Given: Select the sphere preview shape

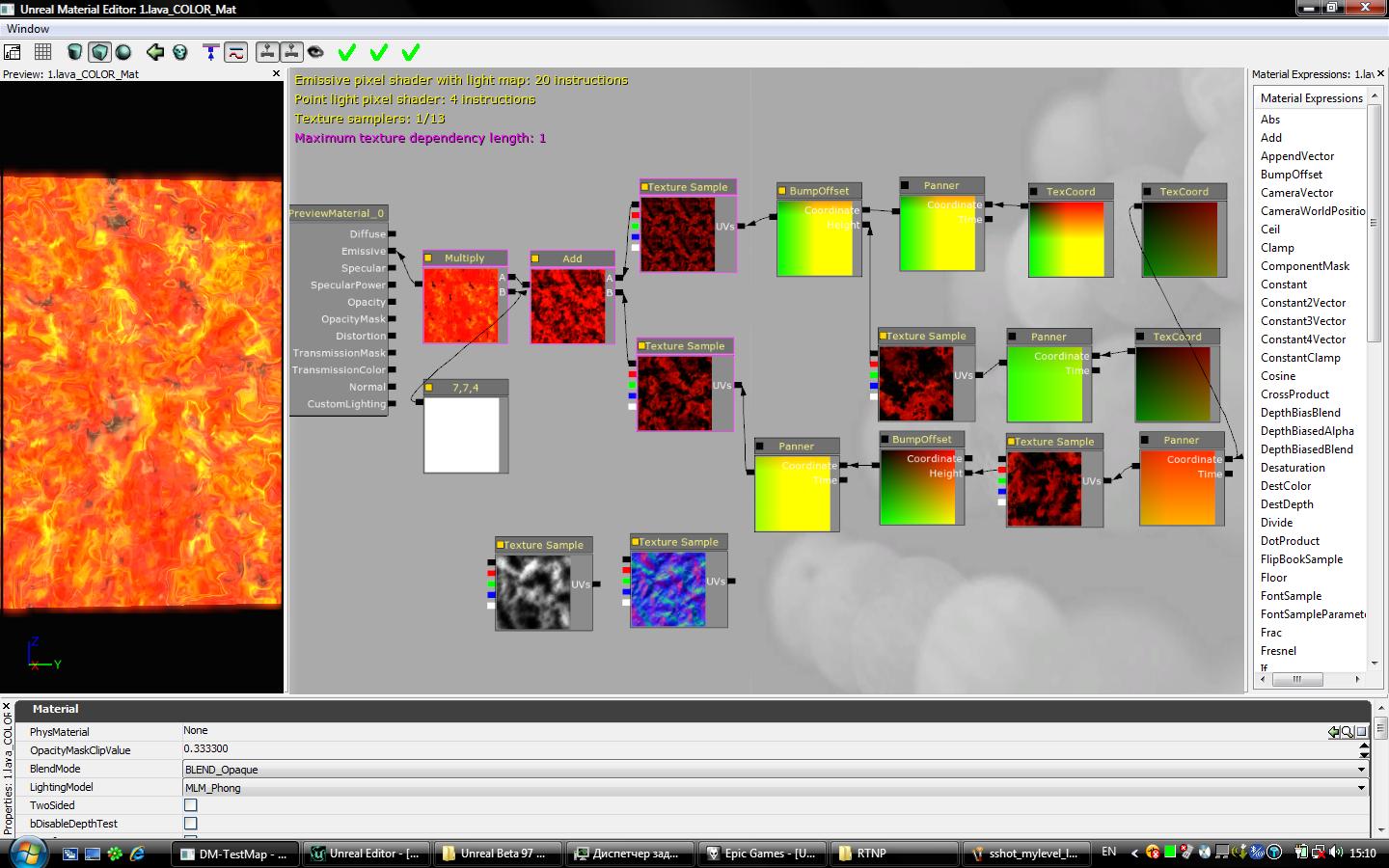Looking at the screenshot, I should click(x=123, y=52).
